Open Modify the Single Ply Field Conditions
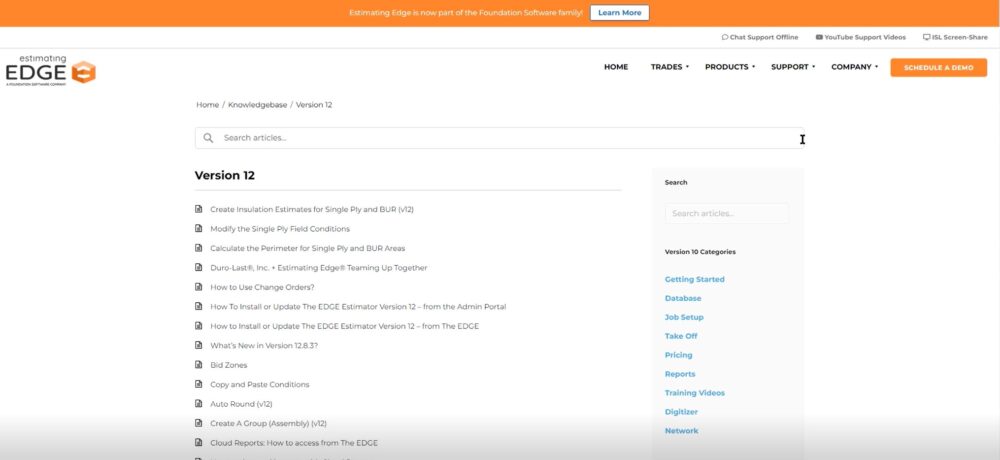Screen dimensions: 1000x460 pos(280,228)
